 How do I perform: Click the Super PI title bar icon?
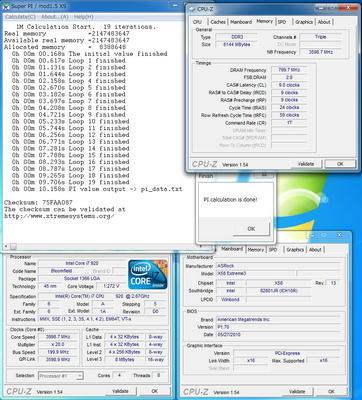pos(6,6)
